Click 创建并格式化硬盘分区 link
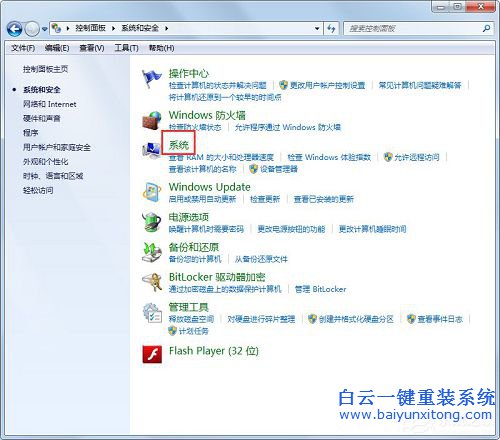This screenshot has width=500, height=440. (x=356, y=319)
